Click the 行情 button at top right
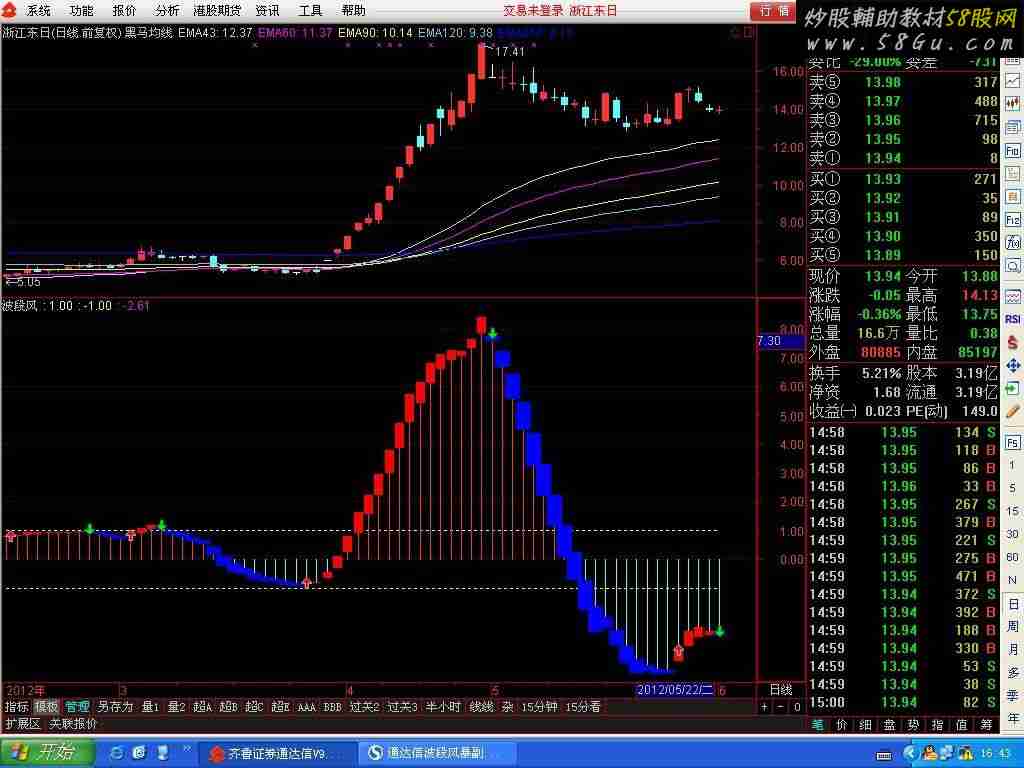 click(x=774, y=10)
